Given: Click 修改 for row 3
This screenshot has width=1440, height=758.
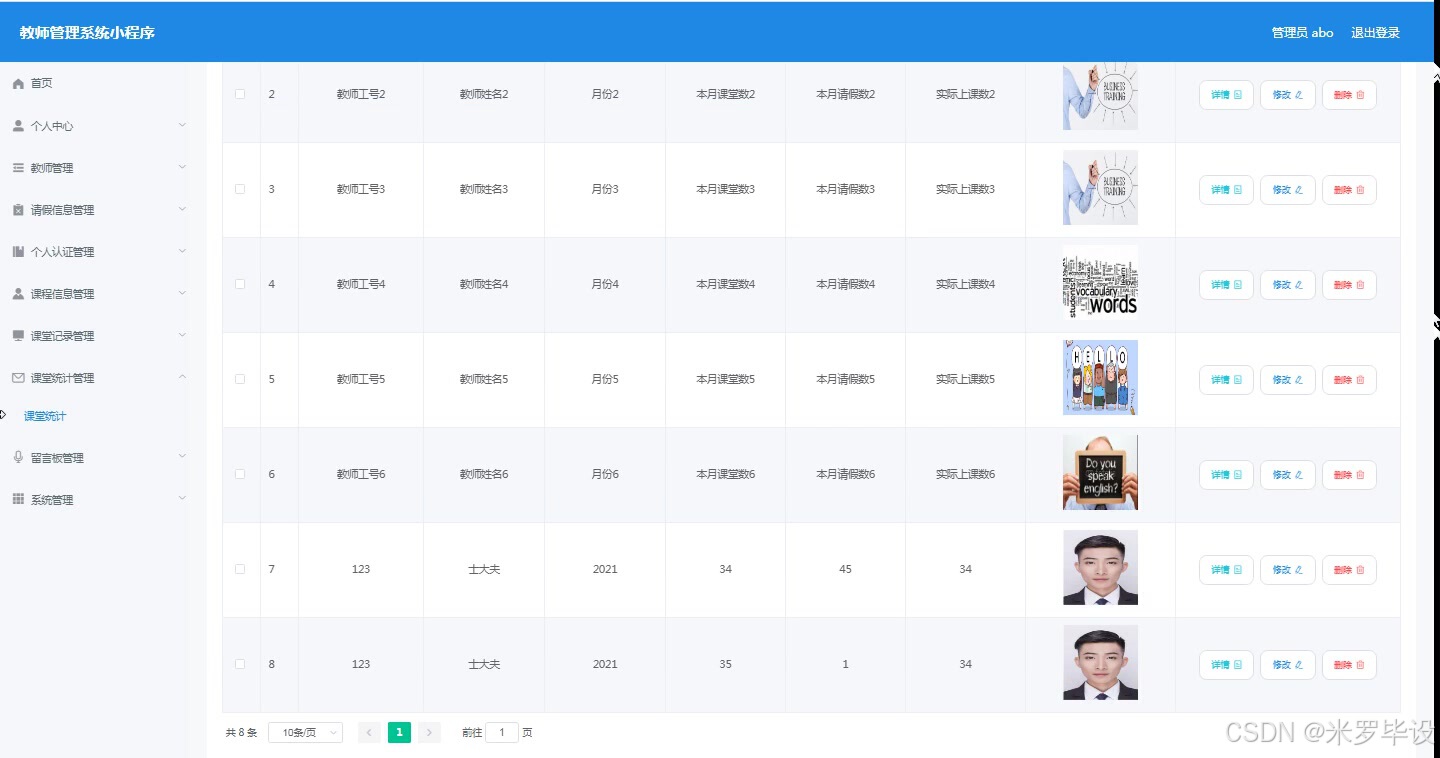Looking at the screenshot, I should coord(1288,190).
